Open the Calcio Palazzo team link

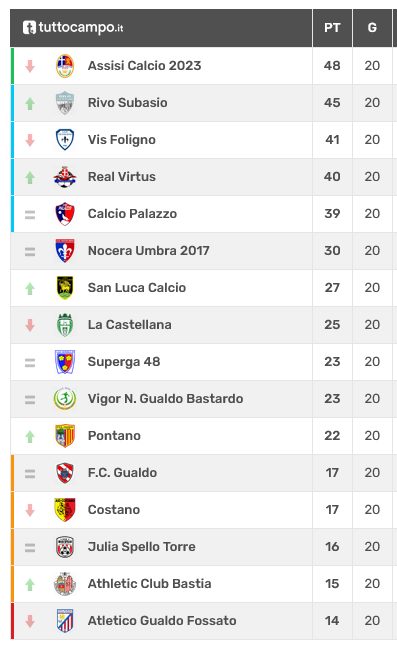coord(132,214)
